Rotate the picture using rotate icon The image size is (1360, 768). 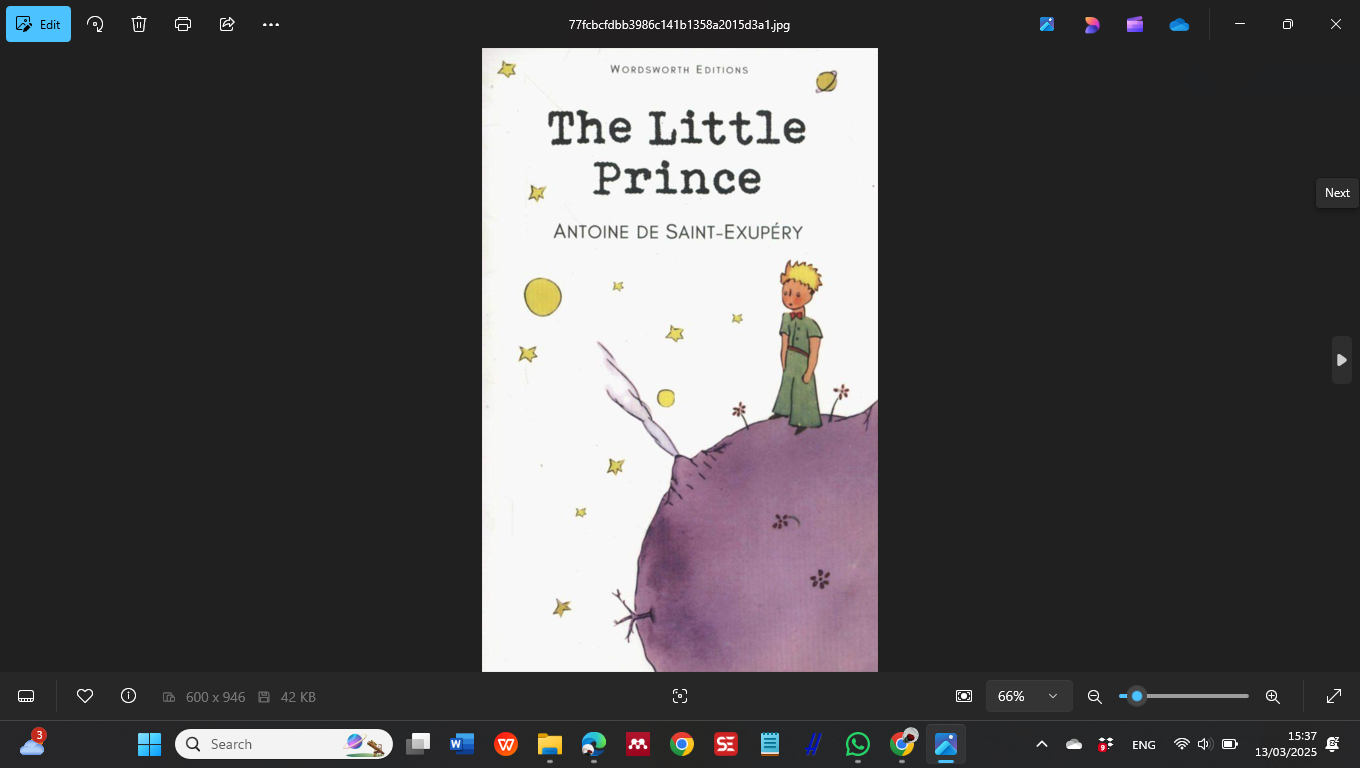[x=95, y=24]
